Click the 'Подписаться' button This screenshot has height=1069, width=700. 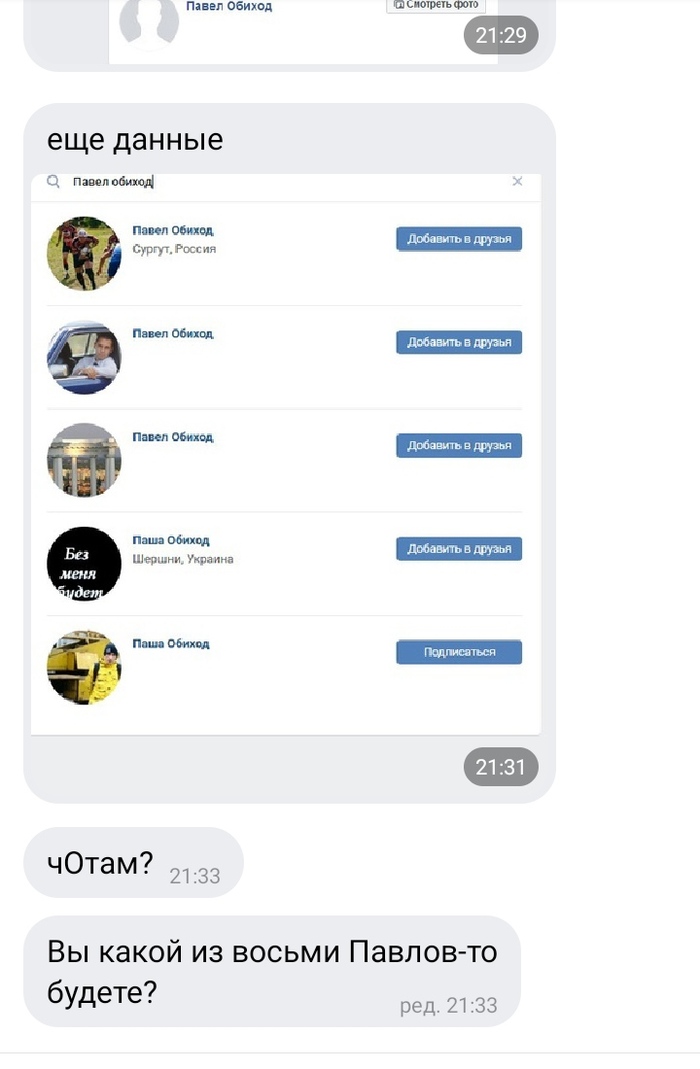(x=459, y=652)
